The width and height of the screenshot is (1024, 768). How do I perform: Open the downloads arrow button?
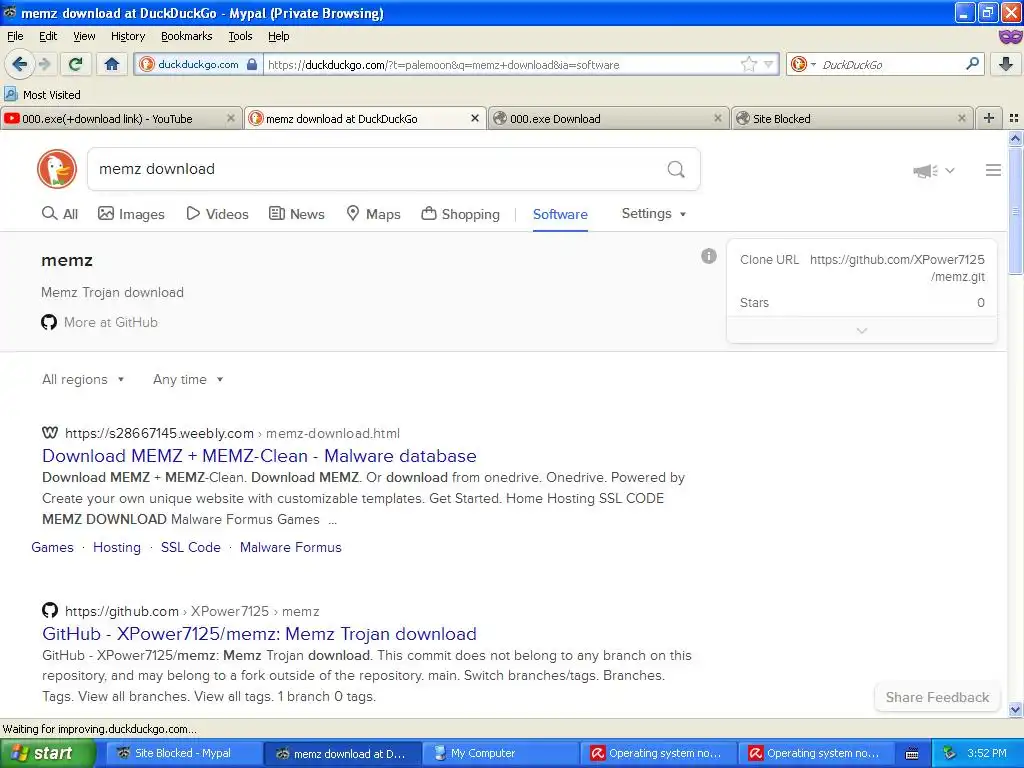(1006, 64)
